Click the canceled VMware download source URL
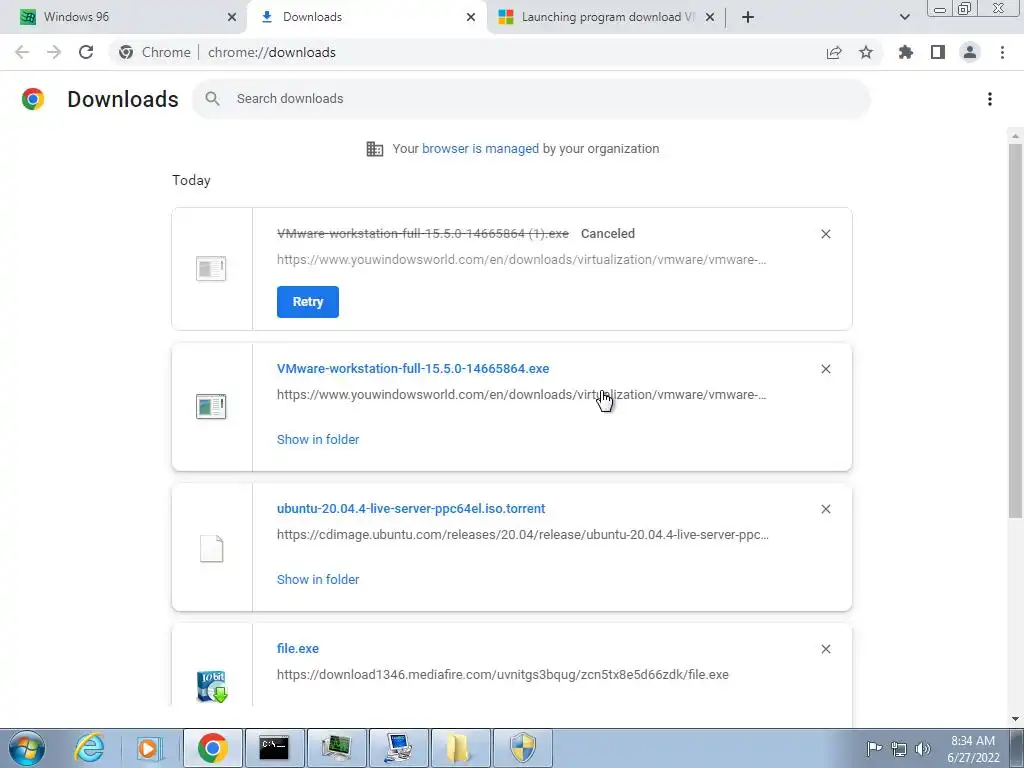 (x=521, y=260)
